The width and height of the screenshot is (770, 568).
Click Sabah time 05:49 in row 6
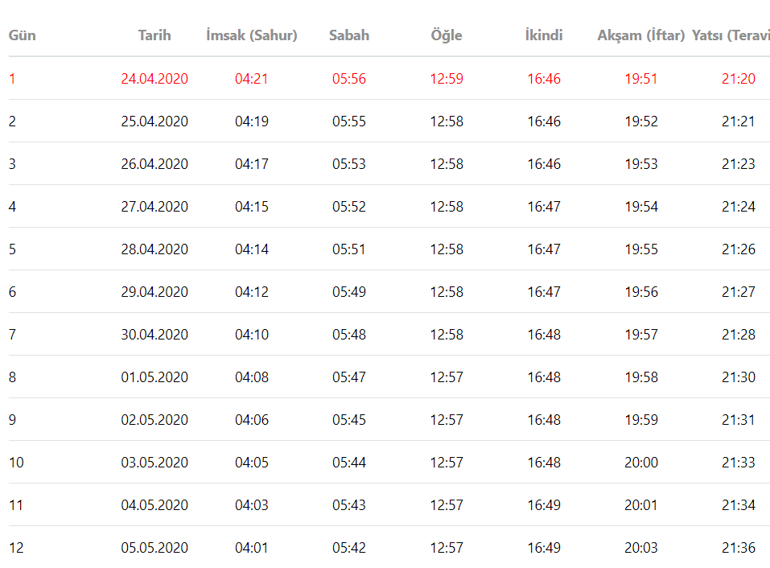pos(349,292)
